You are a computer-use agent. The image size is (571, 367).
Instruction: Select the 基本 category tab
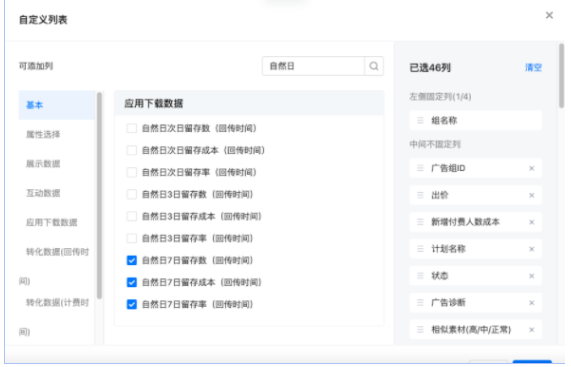pos(56,105)
